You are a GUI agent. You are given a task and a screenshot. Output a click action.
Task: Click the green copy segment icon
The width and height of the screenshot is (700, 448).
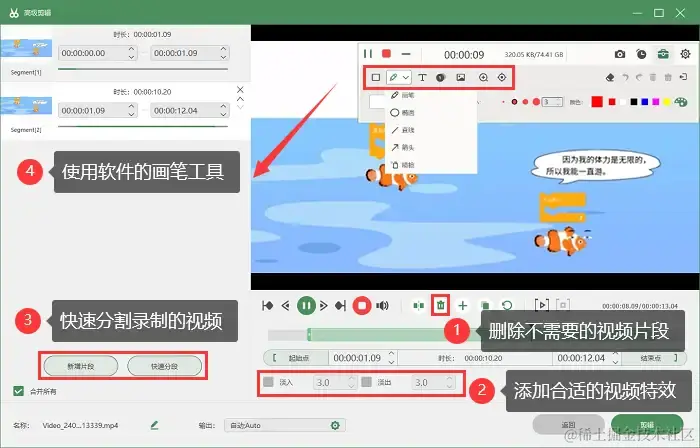(485, 306)
